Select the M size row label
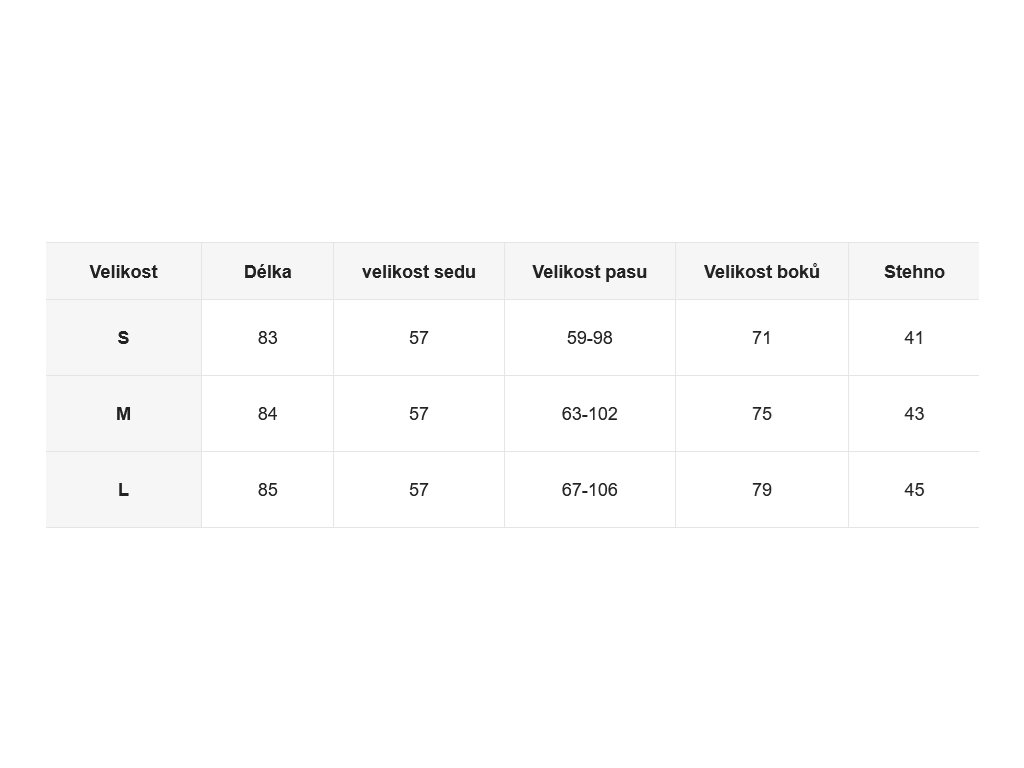The height and width of the screenshot is (768, 1024). pos(123,413)
